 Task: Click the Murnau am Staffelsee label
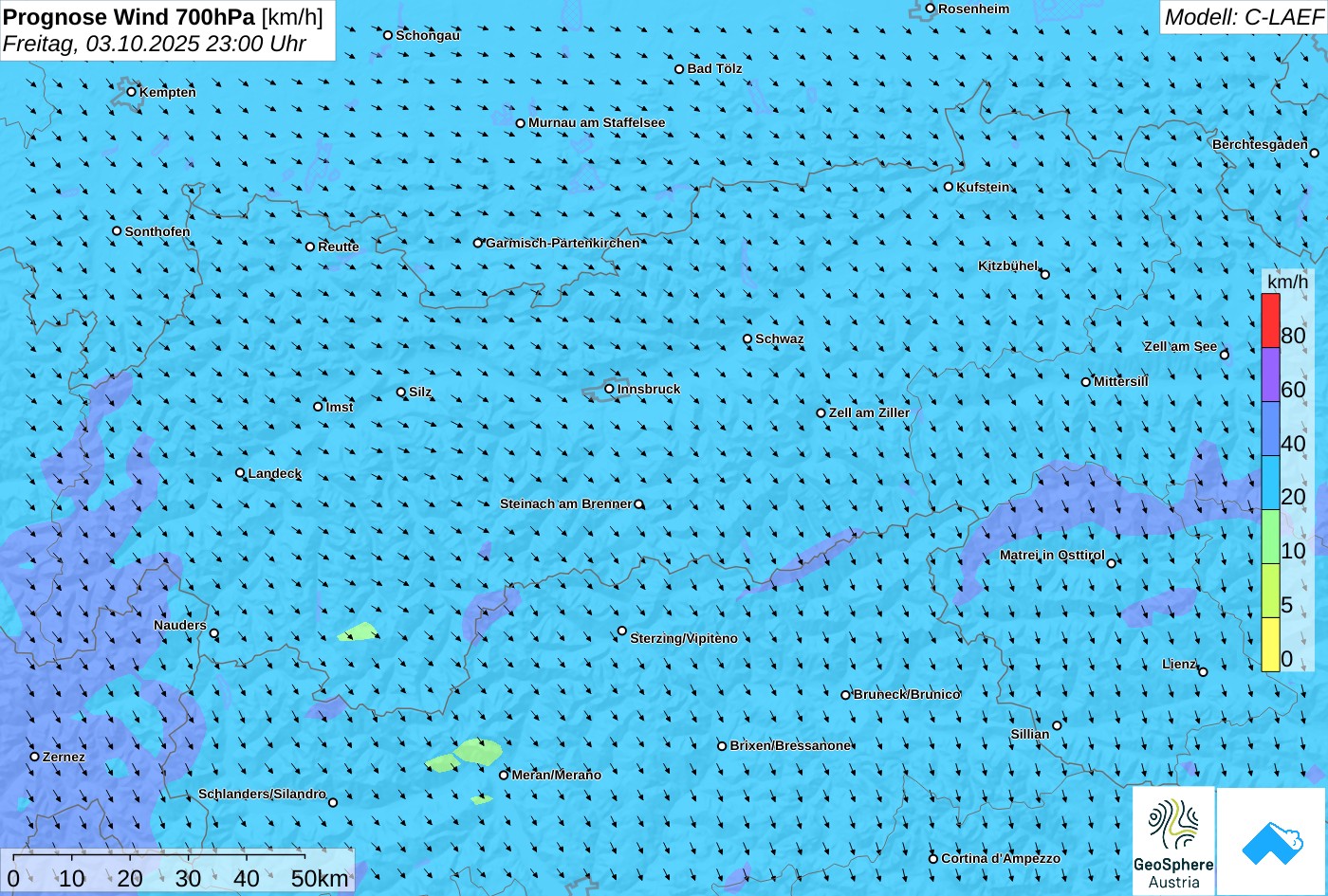(597, 123)
